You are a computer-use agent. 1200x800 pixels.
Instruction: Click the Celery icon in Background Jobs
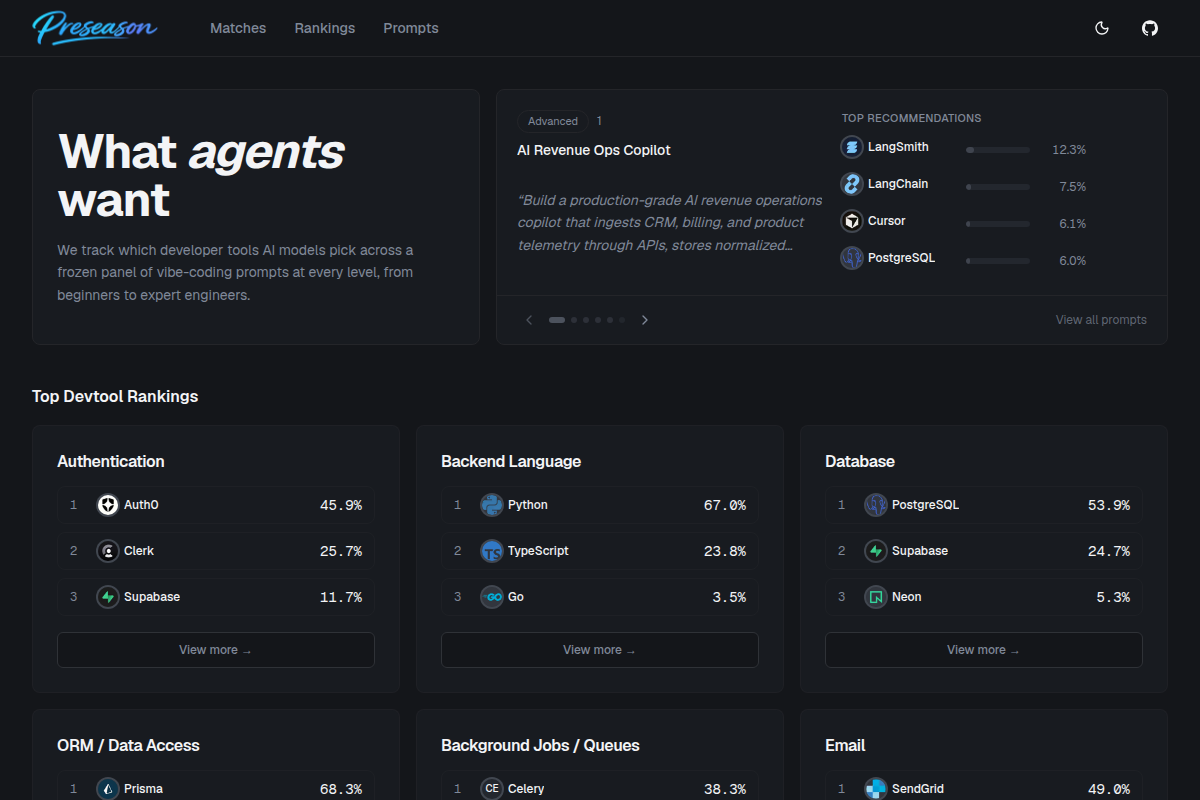(492, 789)
